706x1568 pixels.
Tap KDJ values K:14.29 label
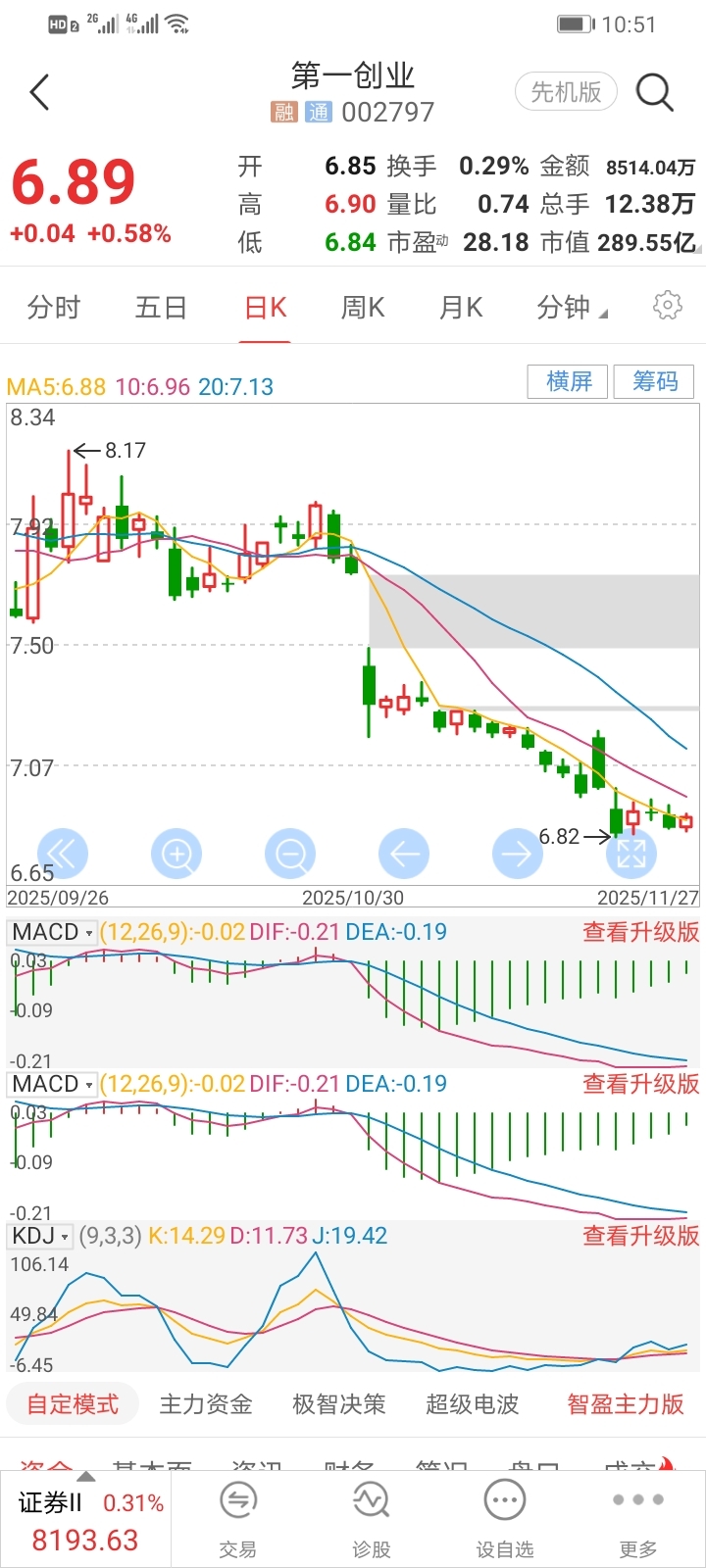click(x=186, y=1236)
